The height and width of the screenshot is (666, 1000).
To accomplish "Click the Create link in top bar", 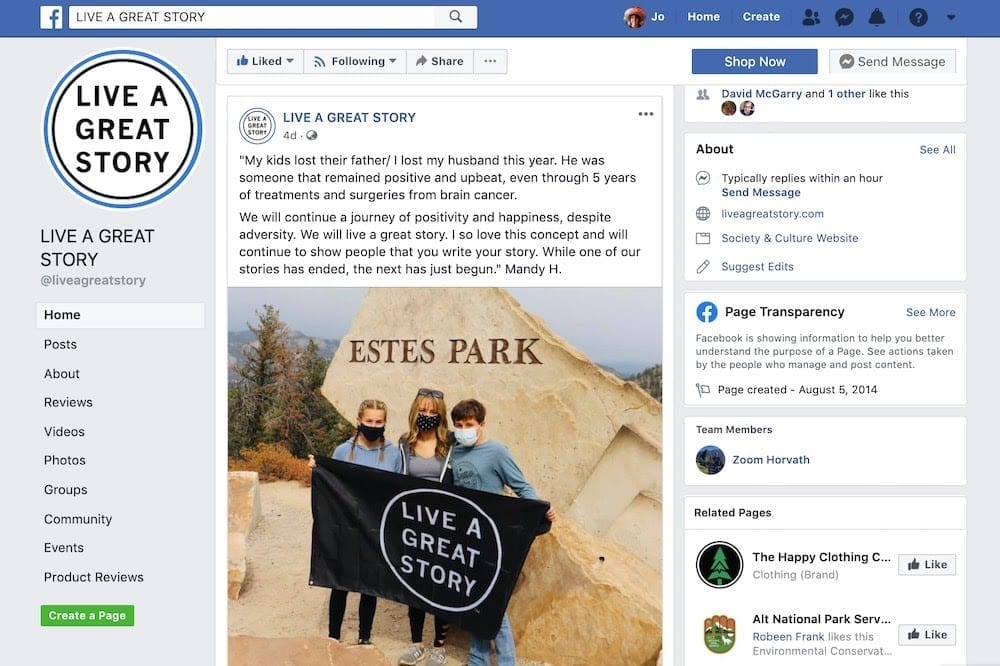I will tap(761, 17).
